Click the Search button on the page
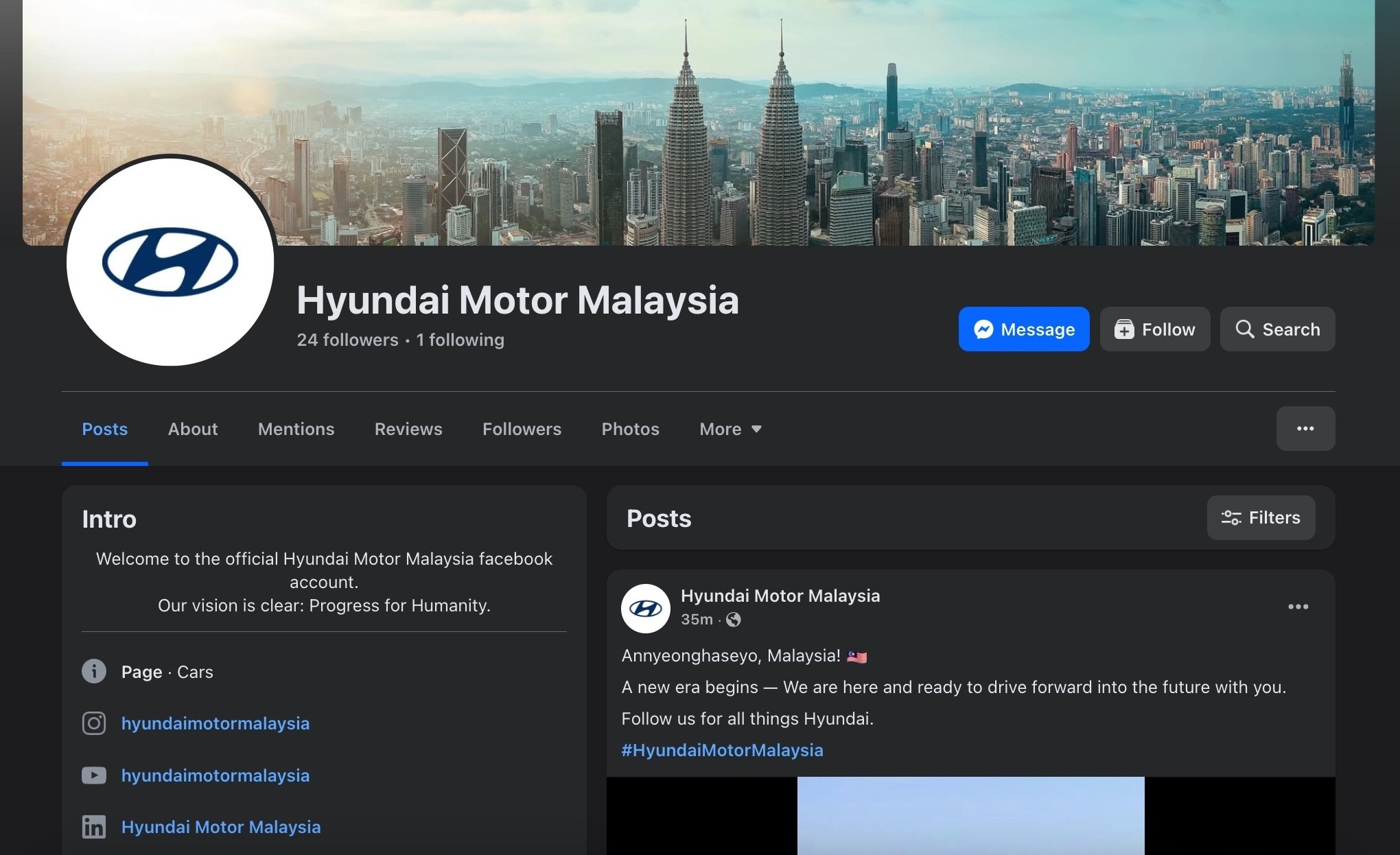1400x855 pixels. pyautogui.click(x=1277, y=329)
